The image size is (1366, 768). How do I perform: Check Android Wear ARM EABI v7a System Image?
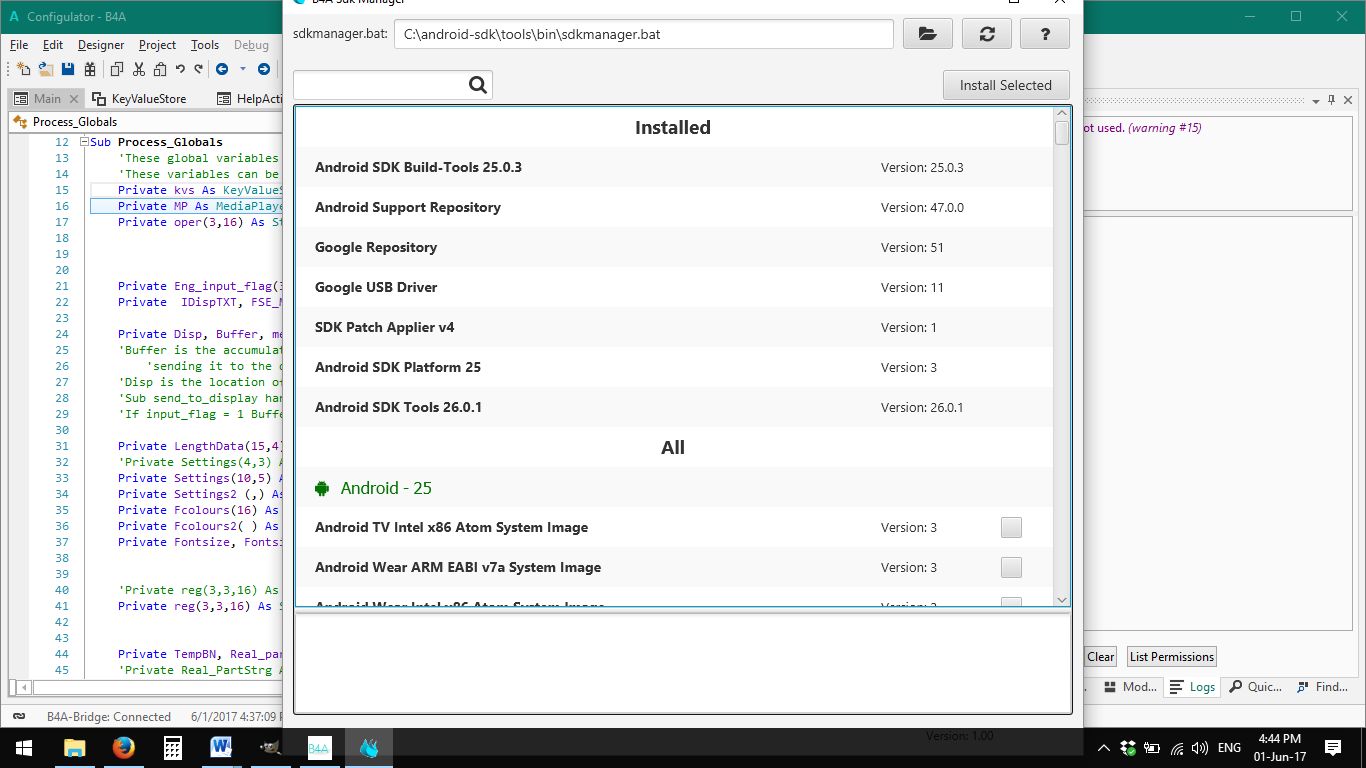tap(1011, 567)
